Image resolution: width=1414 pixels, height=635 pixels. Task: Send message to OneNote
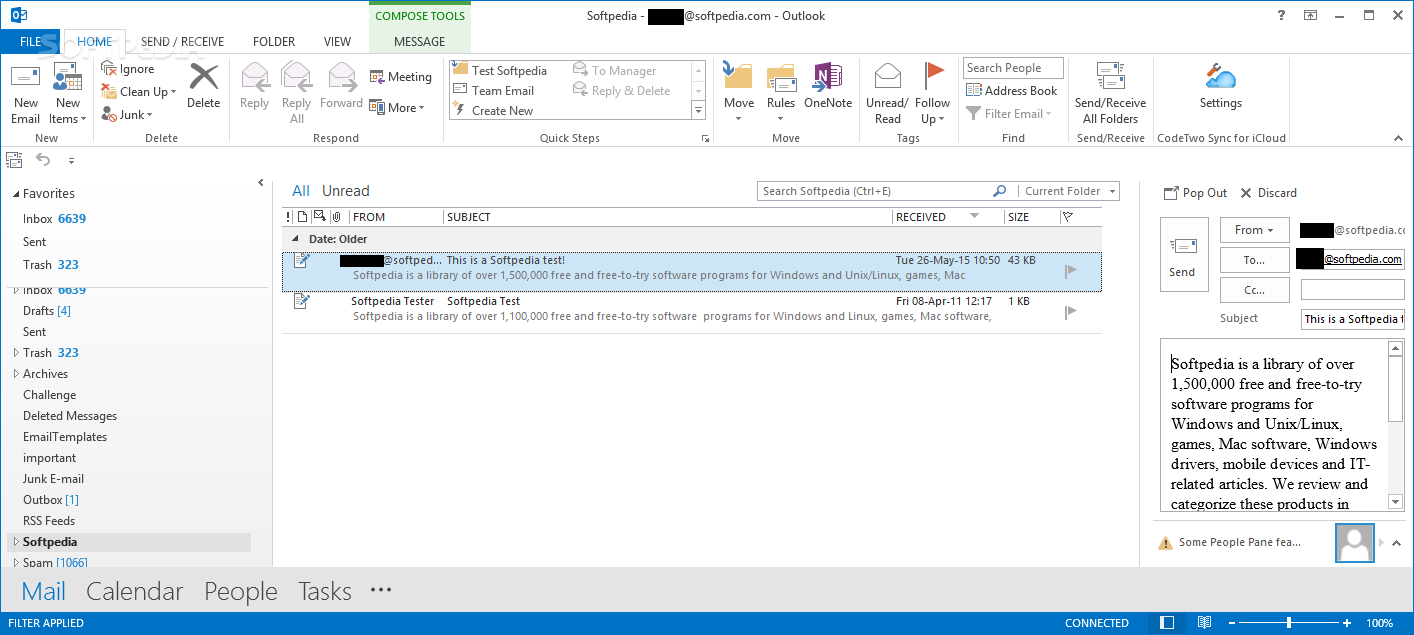click(x=828, y=86)
